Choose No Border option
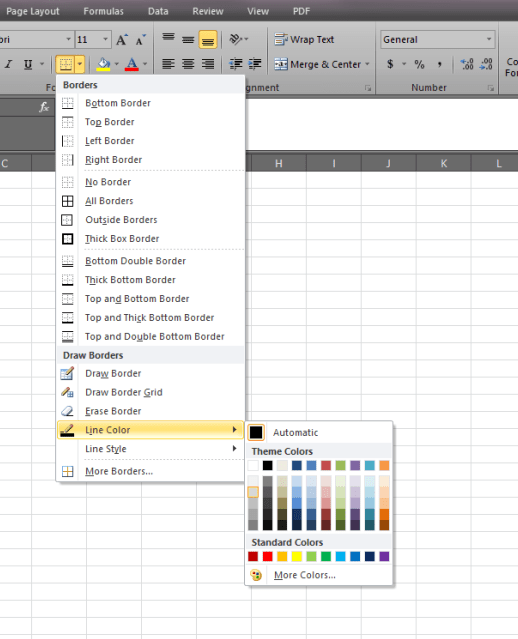This screenshot has height=639, width=518. [x=151, y=182]
